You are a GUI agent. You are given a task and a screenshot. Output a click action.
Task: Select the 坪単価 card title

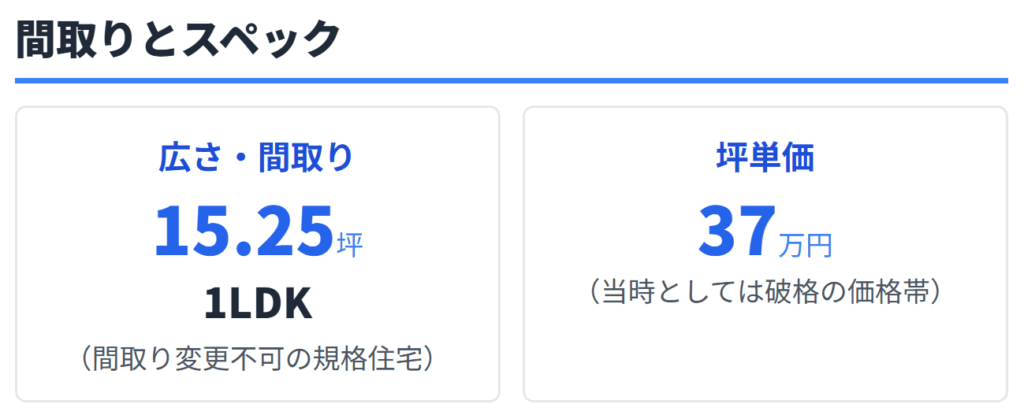pos(765,158)
